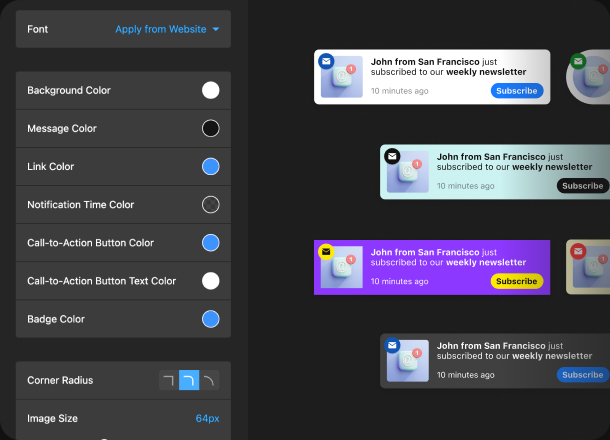Click the black Message Color swatch
The width and height of the screenshot is (610, 440).
(211, 128)
